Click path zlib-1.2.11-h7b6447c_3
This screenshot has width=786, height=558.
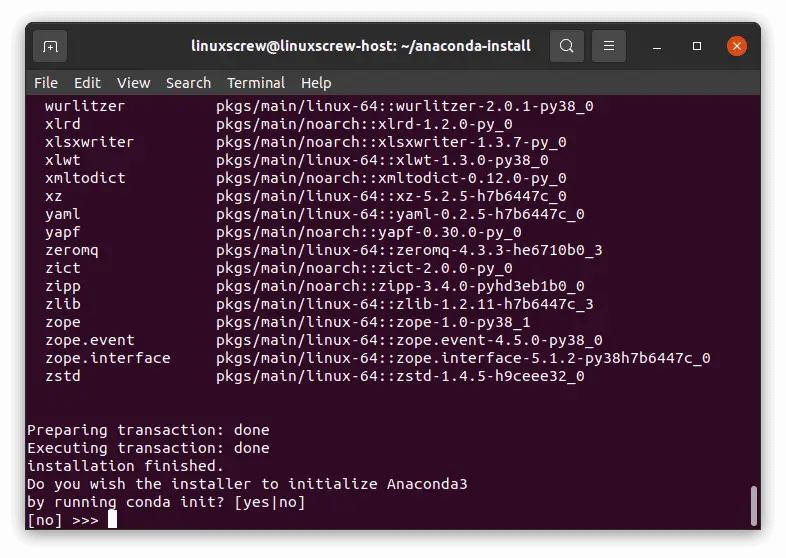[x=495, y=304]
